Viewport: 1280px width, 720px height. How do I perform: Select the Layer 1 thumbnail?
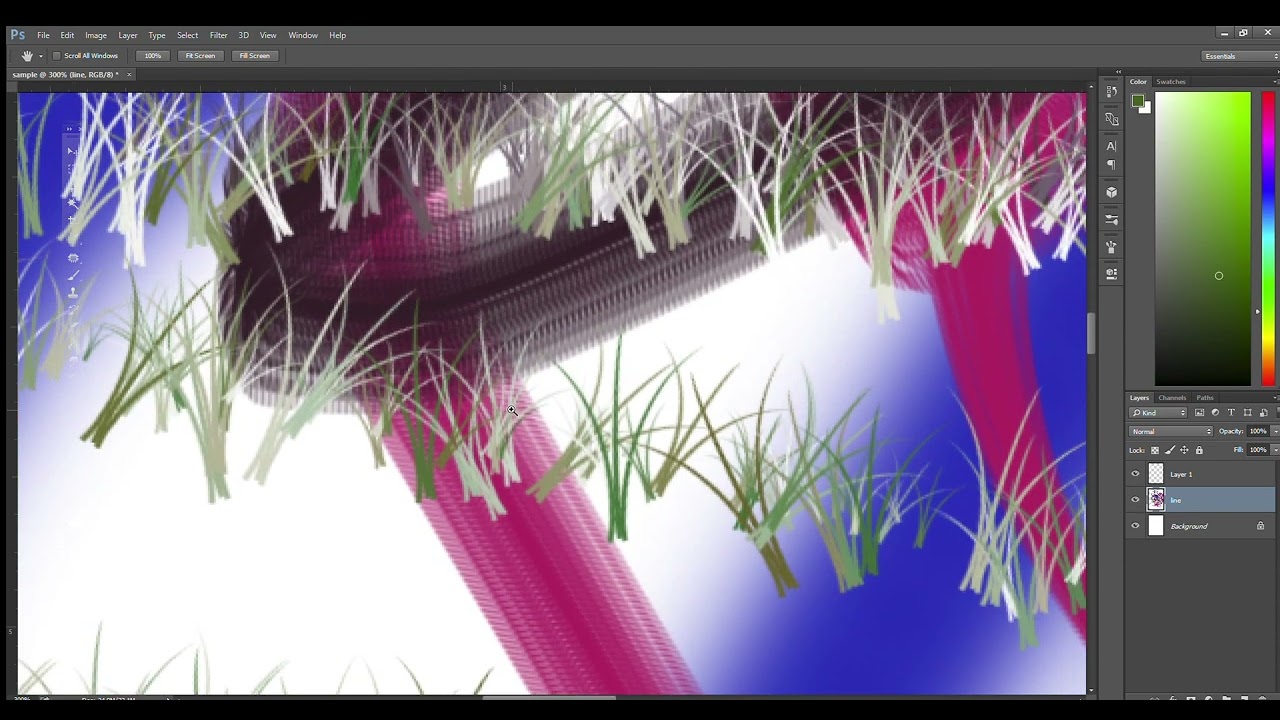(1156, 474)
